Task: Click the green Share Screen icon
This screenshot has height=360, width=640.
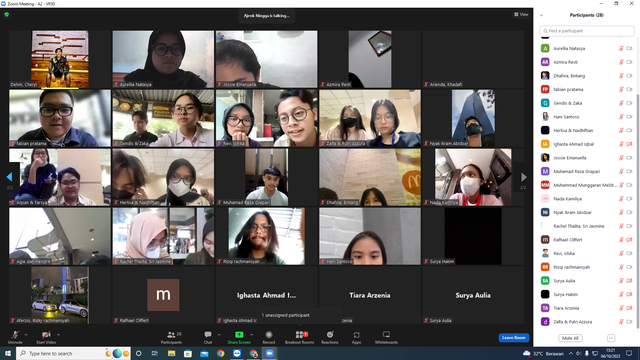Action: (239, 335)
